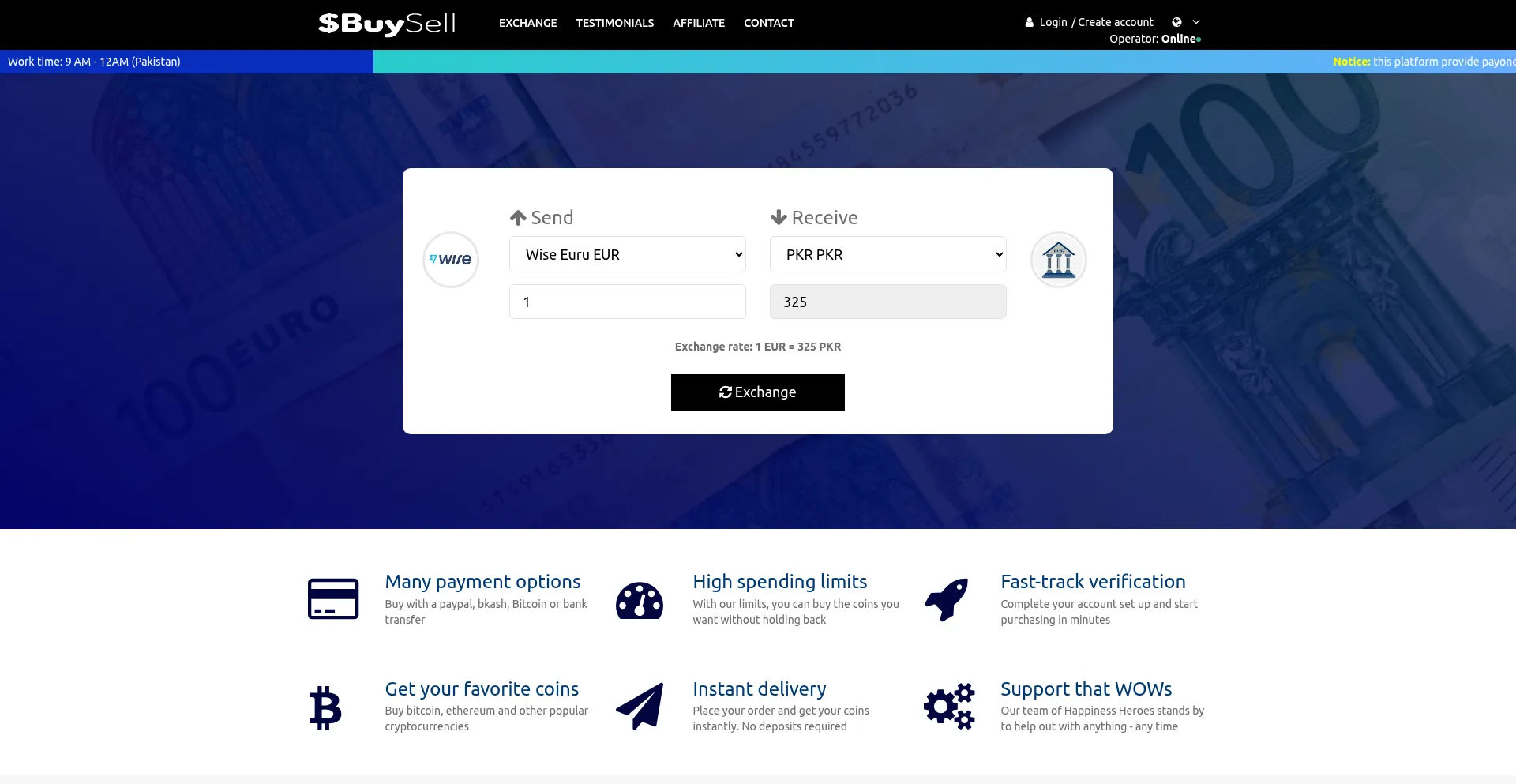
Task: Click the Exchange rate 1 EUR = 325 PKR text
Action: pyautogui.click(x=758, y=347)
